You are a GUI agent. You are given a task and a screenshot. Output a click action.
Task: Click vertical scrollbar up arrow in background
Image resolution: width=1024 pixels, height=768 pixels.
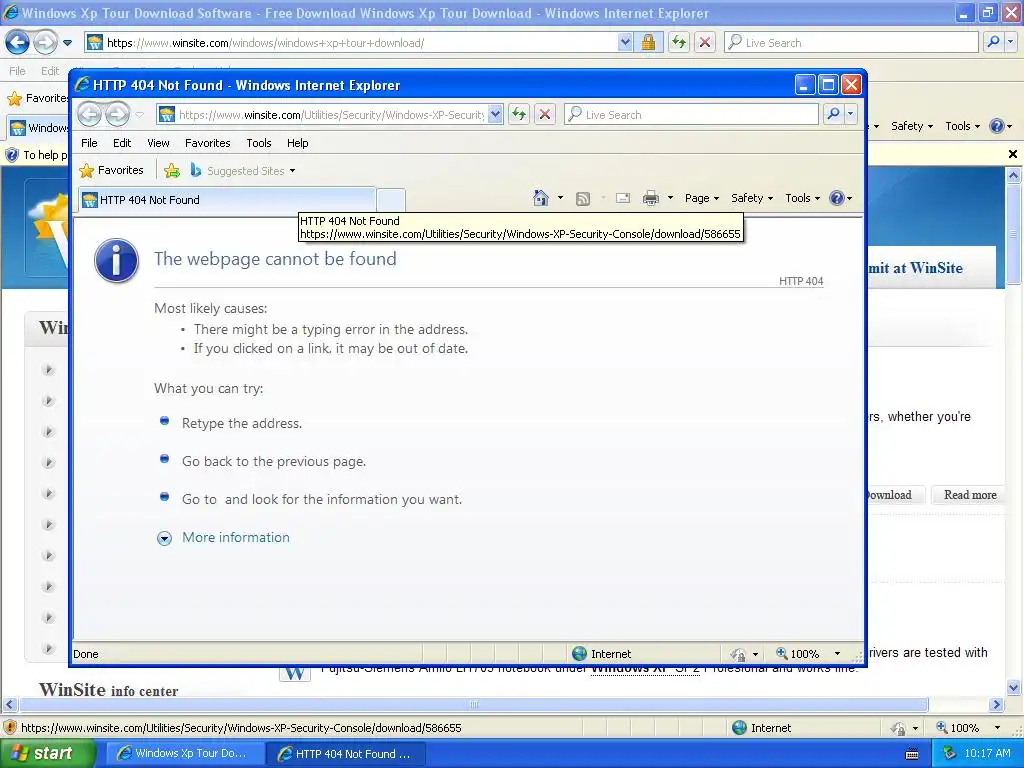coord(1013,175)
